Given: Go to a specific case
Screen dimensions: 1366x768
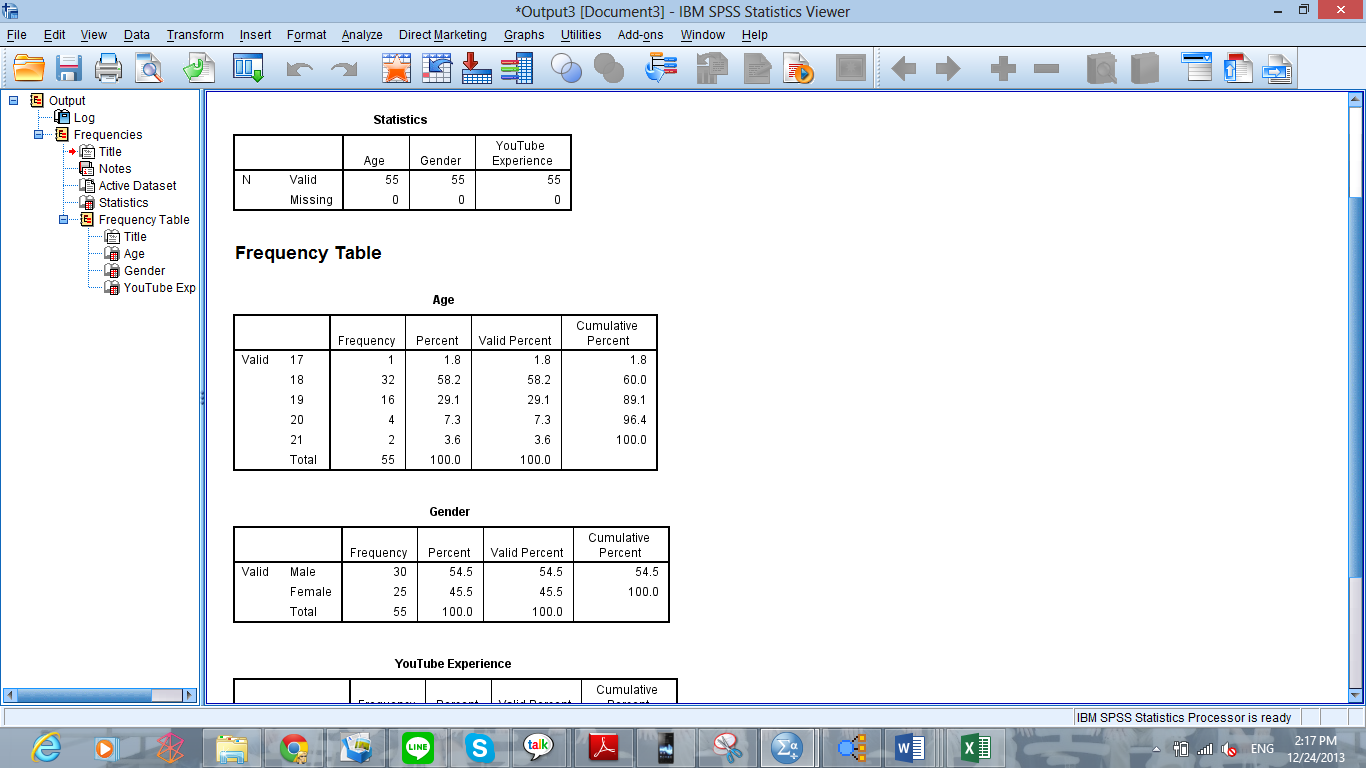Looking at the screenshot, I should tap(436, 68).
